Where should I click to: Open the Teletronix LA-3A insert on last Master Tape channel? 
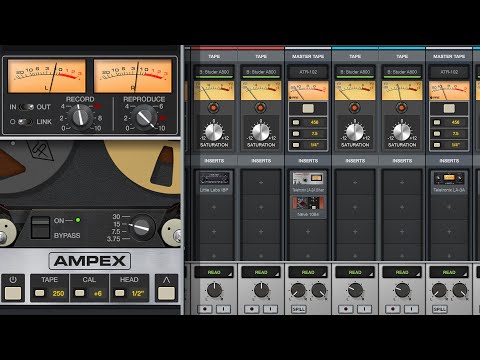click(449, 182)
